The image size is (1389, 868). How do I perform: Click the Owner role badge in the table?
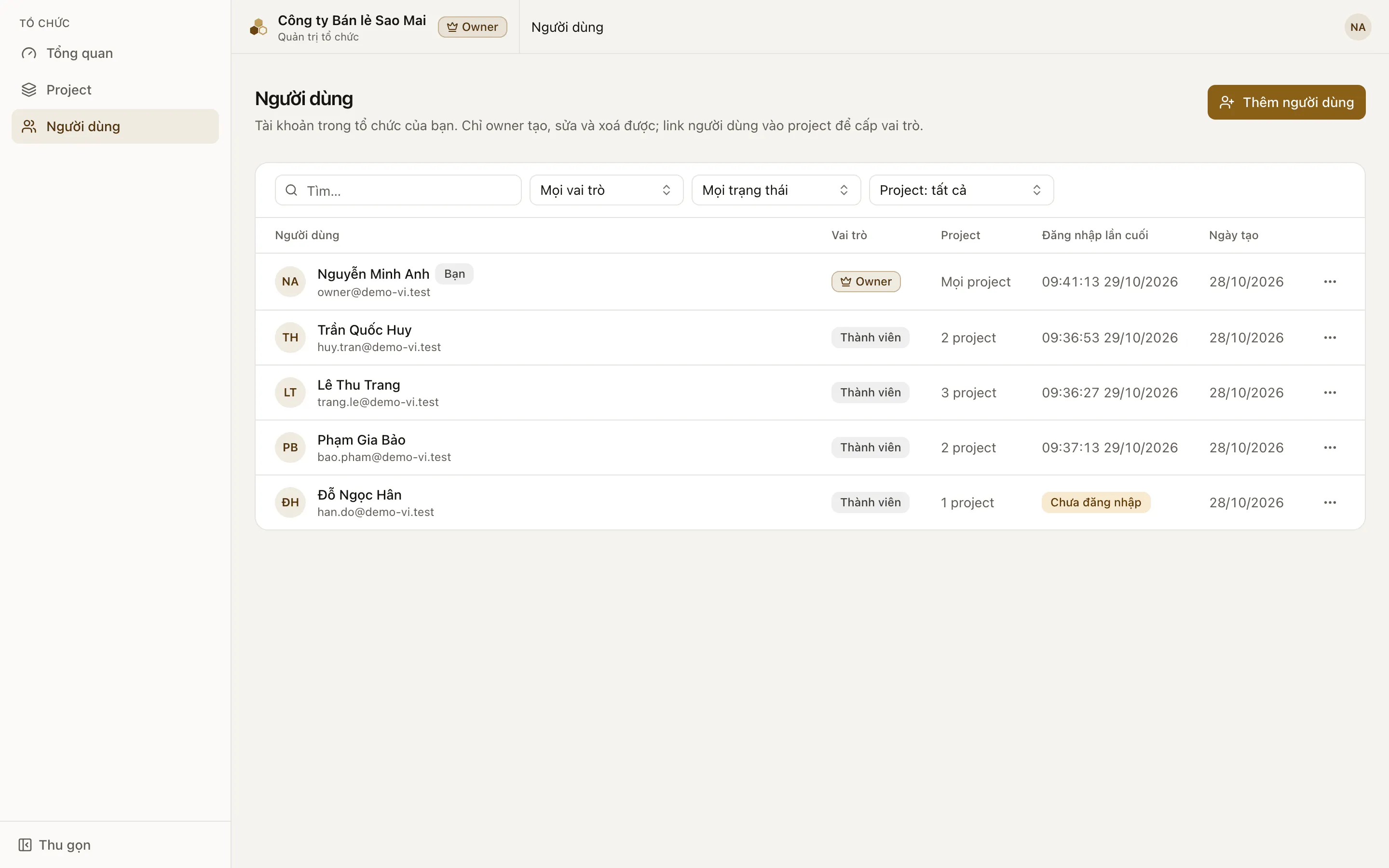coord(866,282)
